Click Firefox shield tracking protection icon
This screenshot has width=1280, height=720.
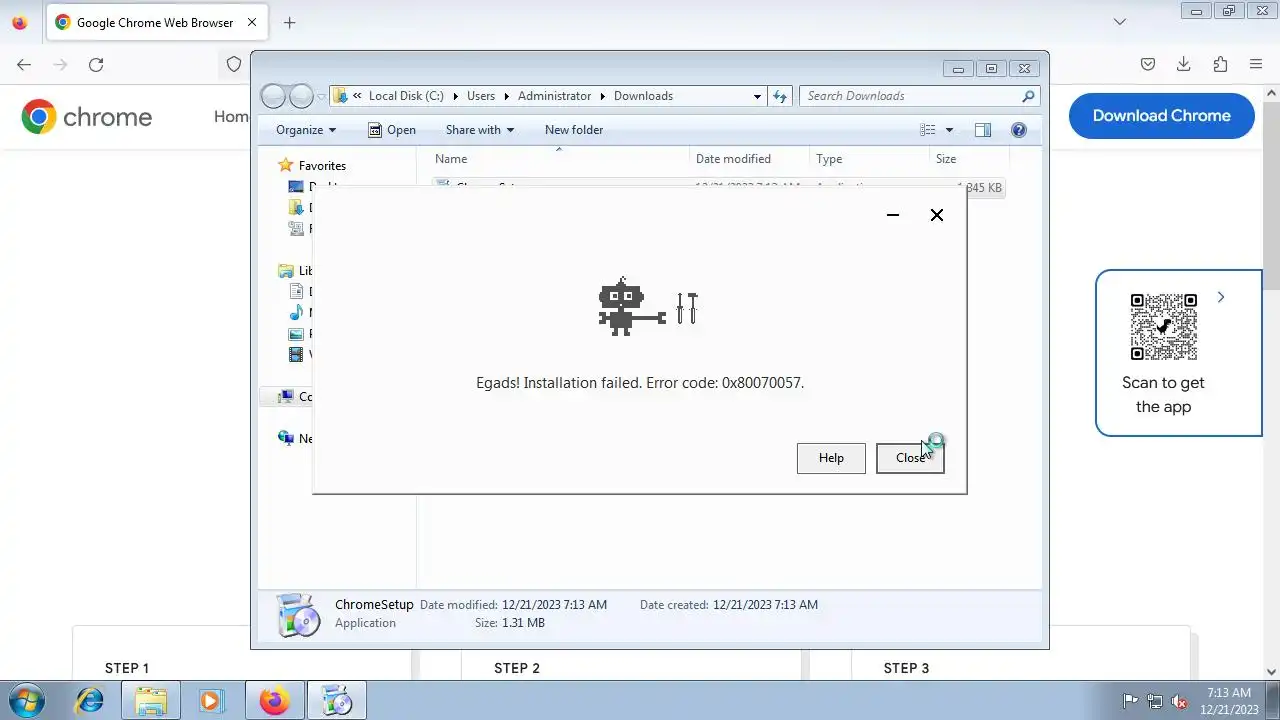pos(234,64)
